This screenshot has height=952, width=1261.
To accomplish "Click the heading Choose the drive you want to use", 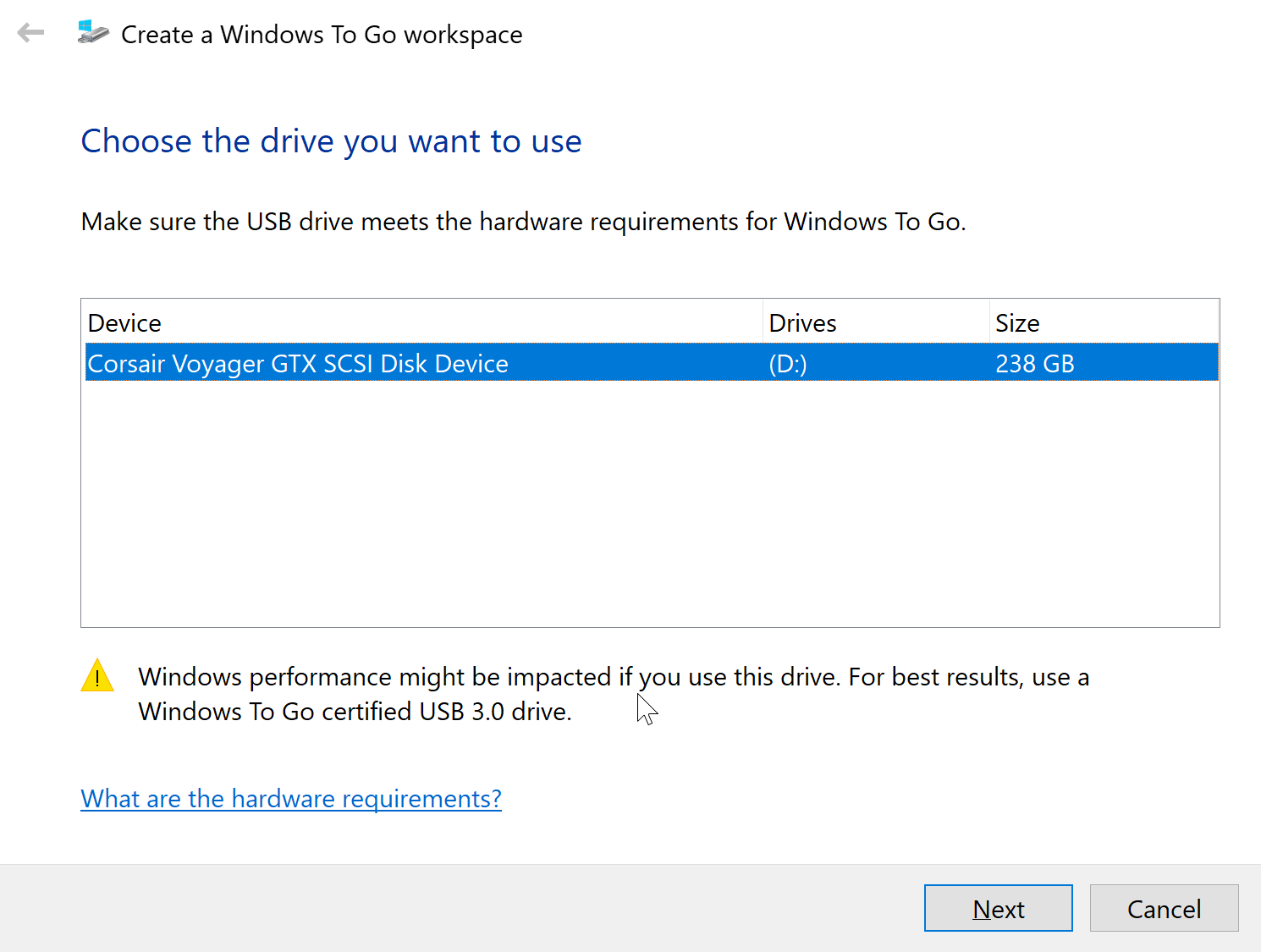I will [x=331, y=141].
